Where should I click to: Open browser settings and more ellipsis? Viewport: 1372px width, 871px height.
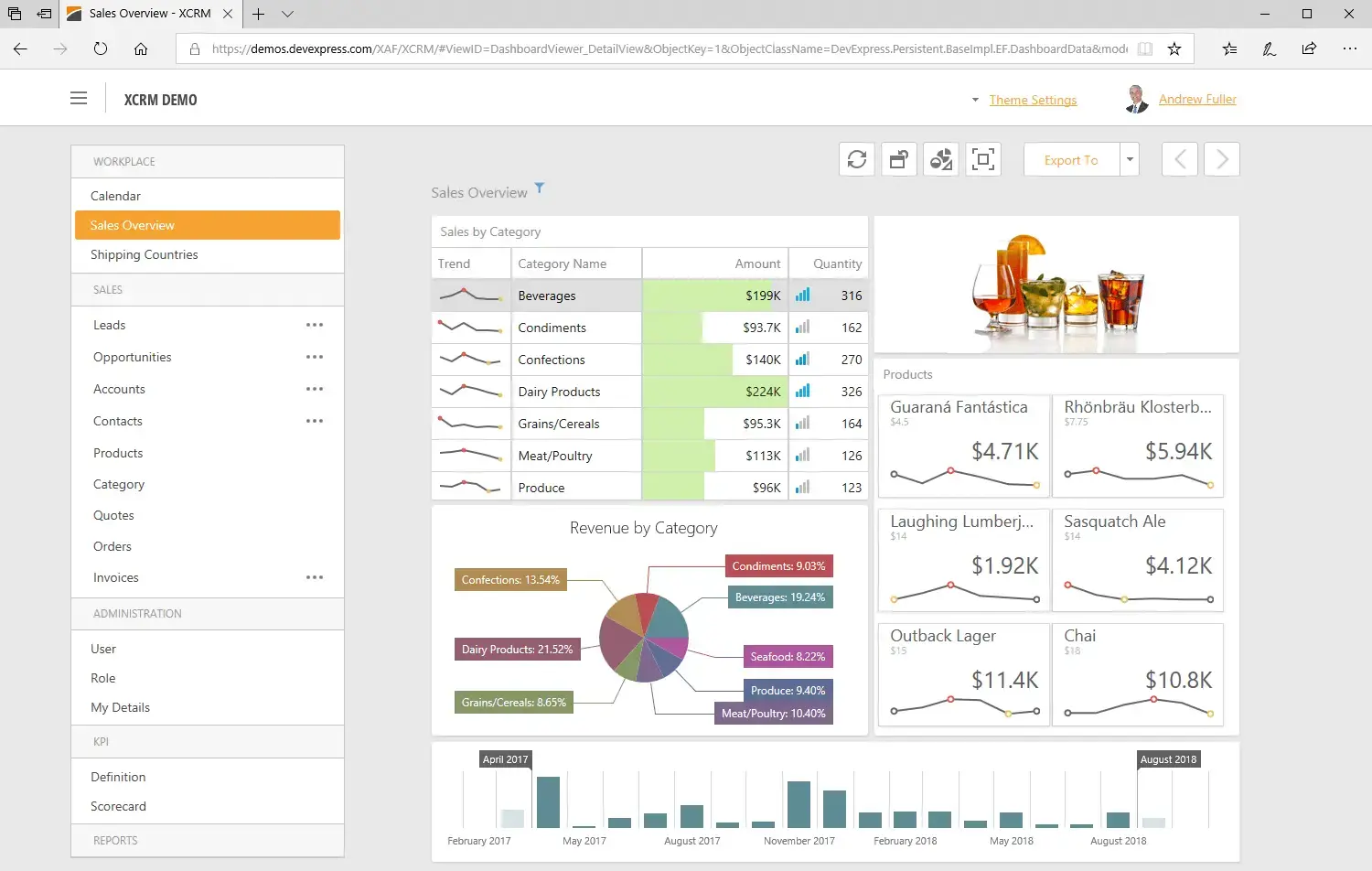(x=1350, y=49)
